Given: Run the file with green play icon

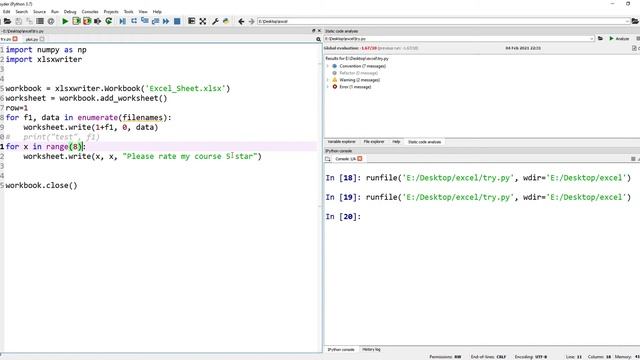Looking at the screenshot, I should pyautogui.click(x=65, y=21).
